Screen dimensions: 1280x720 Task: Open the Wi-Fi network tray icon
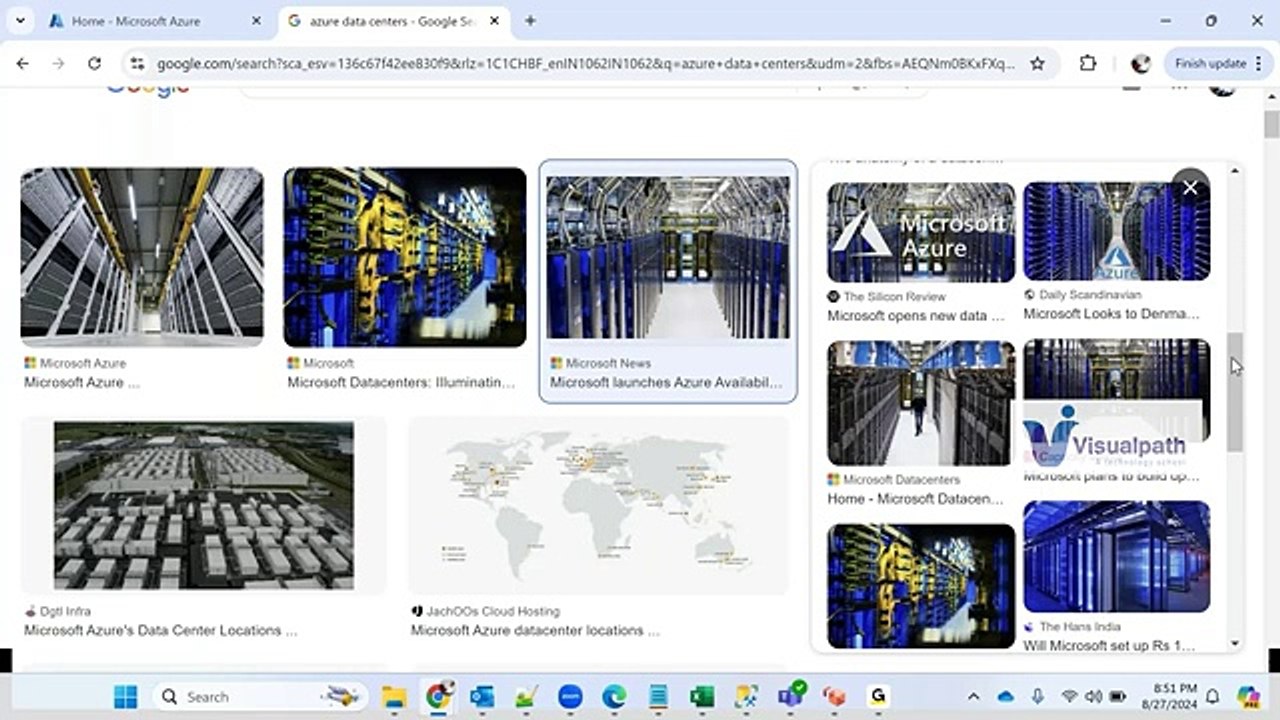[x=1069, y=697]
